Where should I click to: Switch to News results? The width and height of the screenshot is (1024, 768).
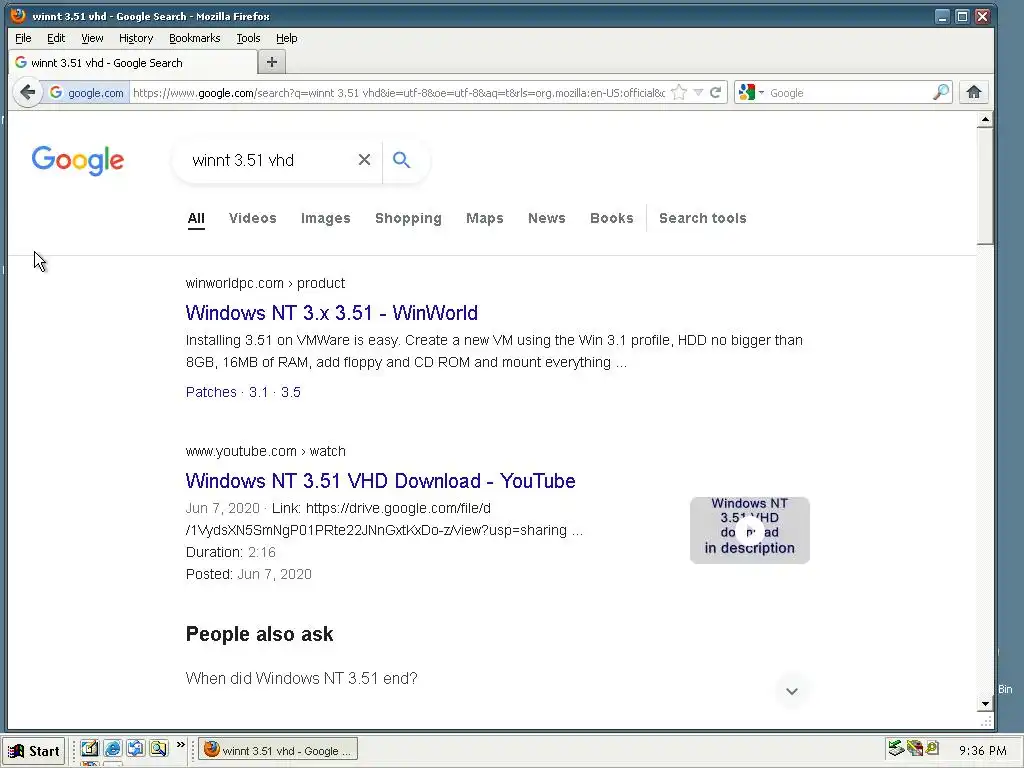[x=547, y=218]
